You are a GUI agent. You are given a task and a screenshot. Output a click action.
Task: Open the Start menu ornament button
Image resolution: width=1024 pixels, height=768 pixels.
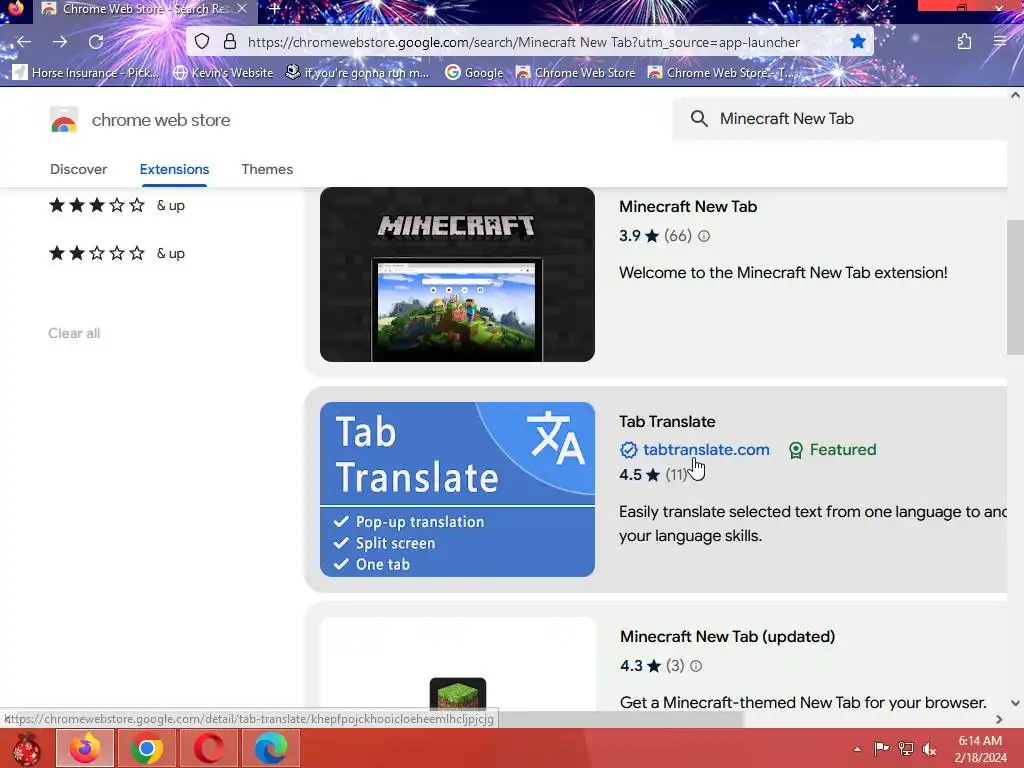[x=26, y=748]
